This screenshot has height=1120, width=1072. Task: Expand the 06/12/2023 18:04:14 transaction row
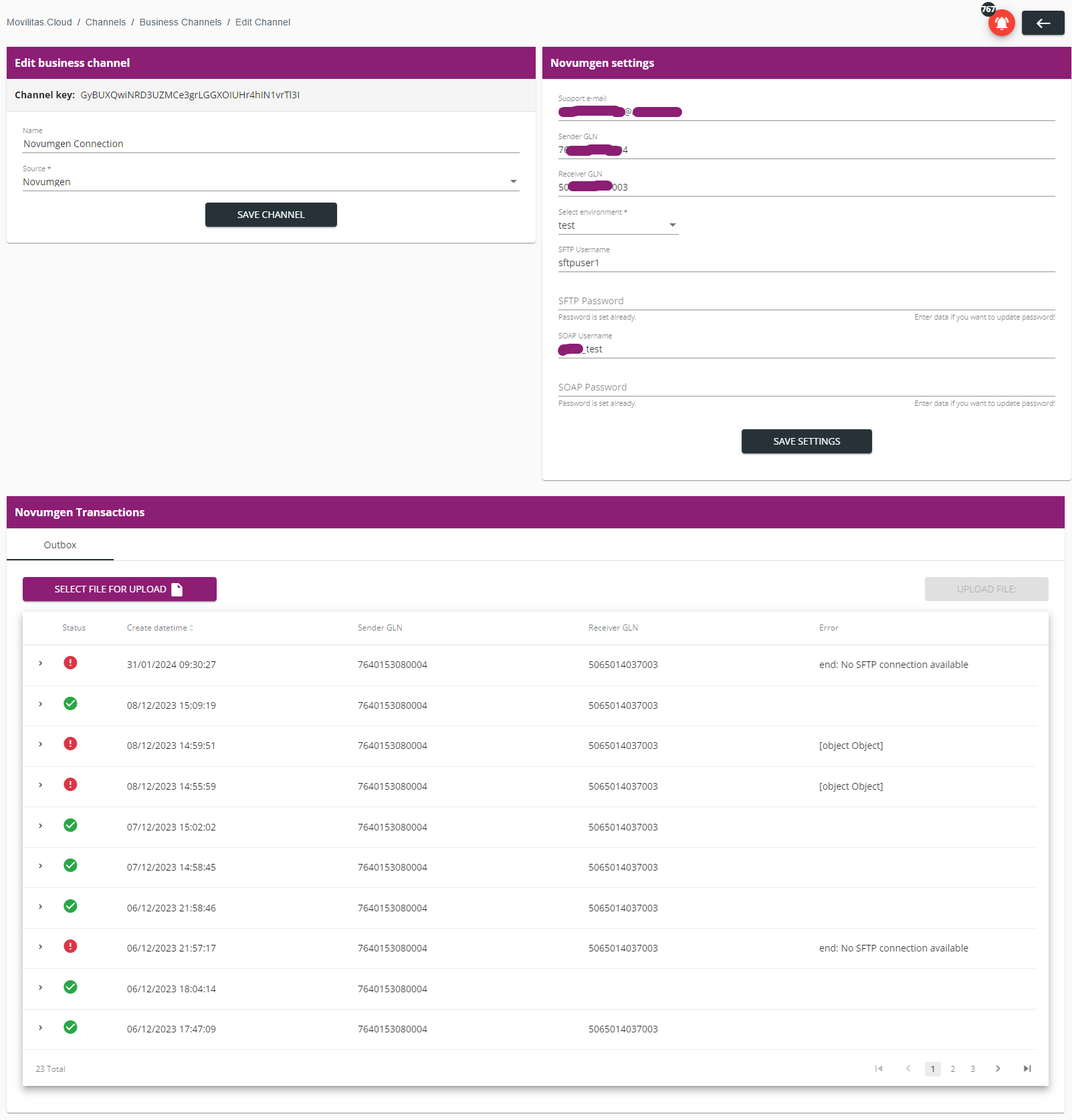tap(41, 988)
